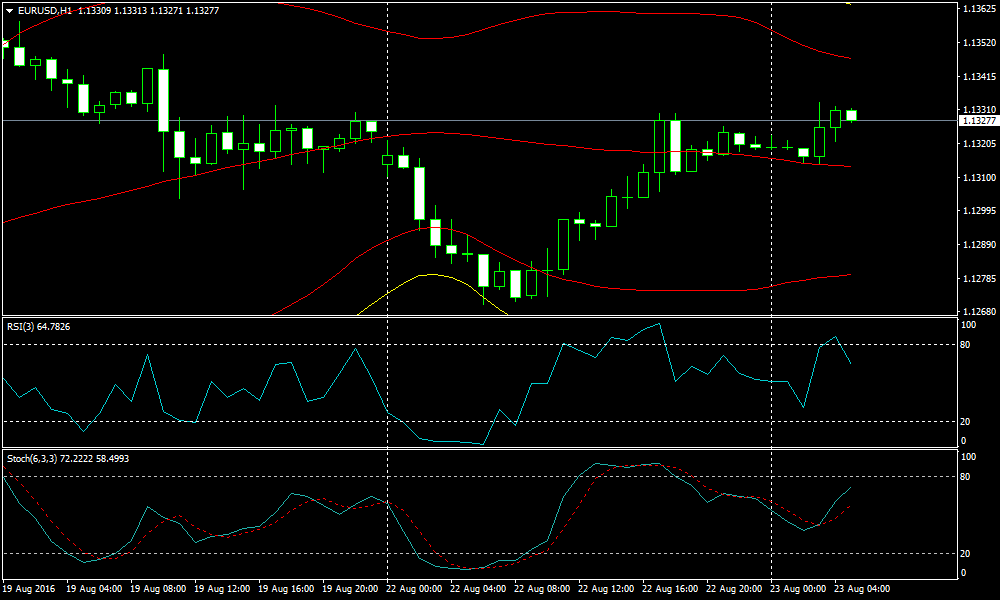Select the 22 Aug 00:00 time axis label
The width and height of the screenshot is (1000, 600).
tap(414, 589)
